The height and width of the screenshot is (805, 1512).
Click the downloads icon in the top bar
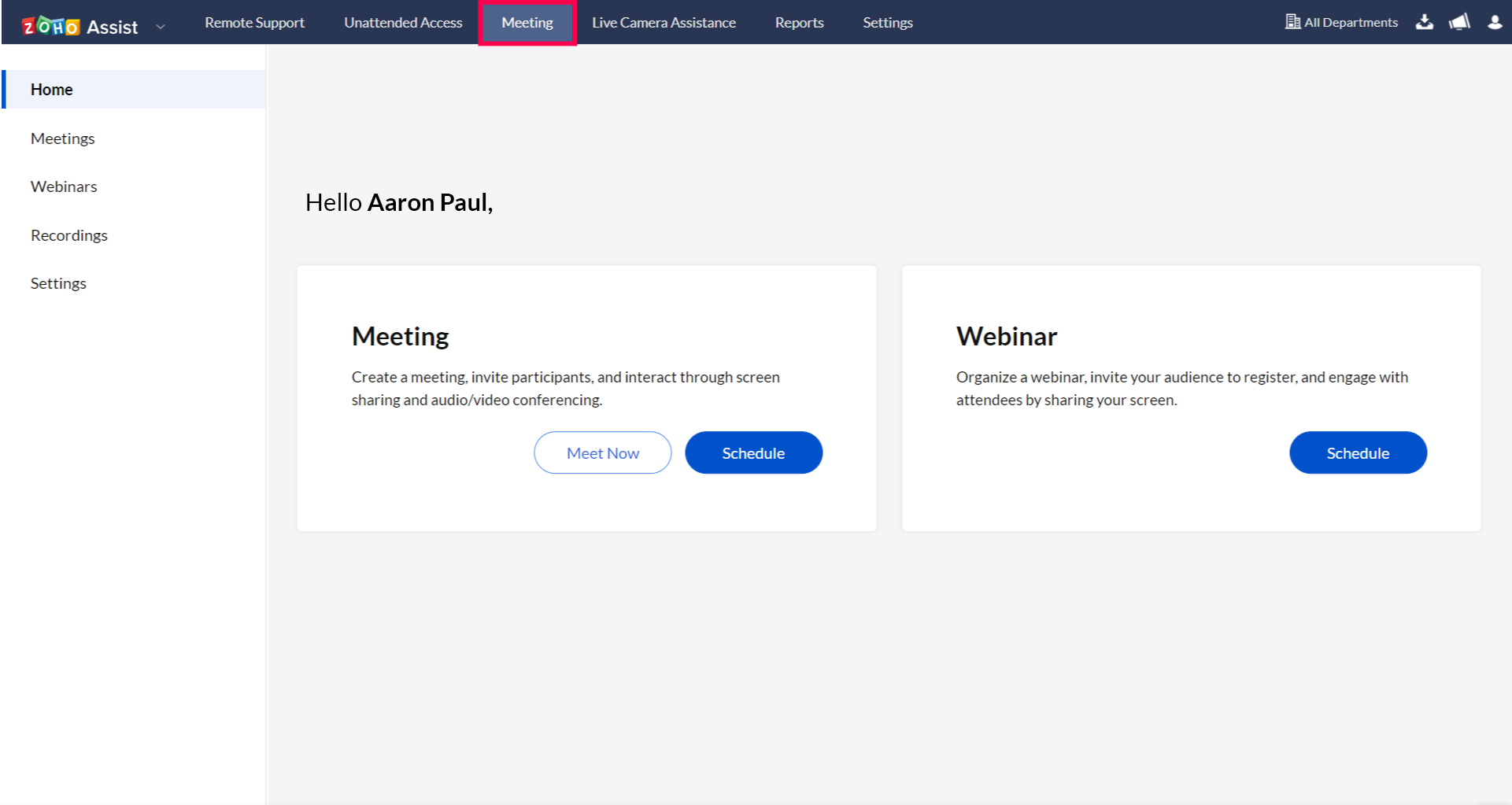[x=1425, y=22]
